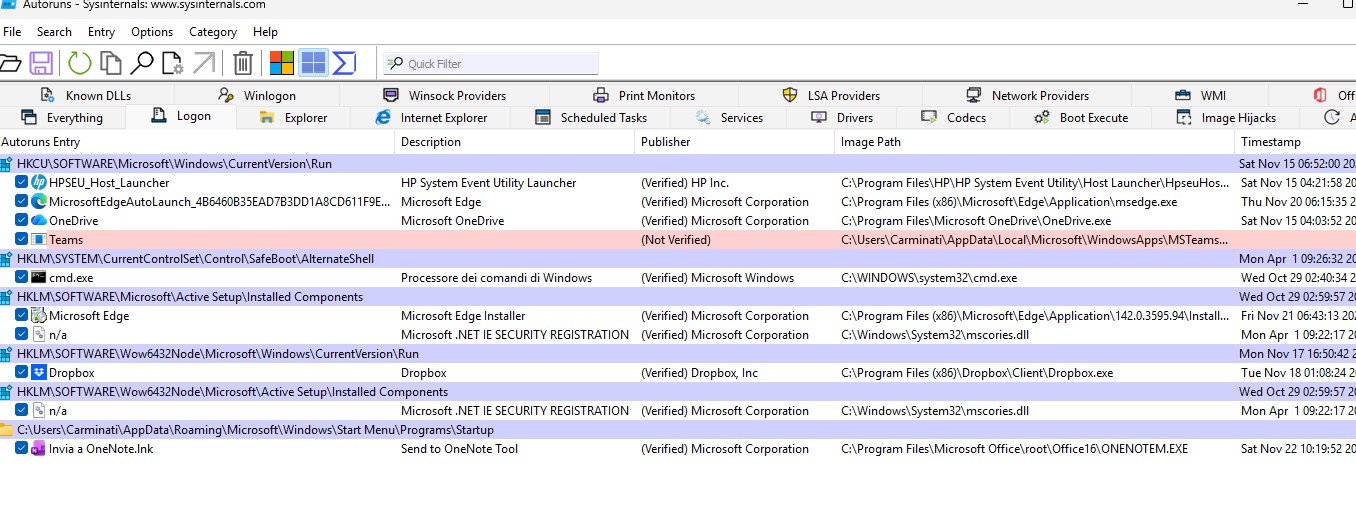Uncheck the cmd.exe entry checkbox
The image size is (1356, 505).
point(21,278)
